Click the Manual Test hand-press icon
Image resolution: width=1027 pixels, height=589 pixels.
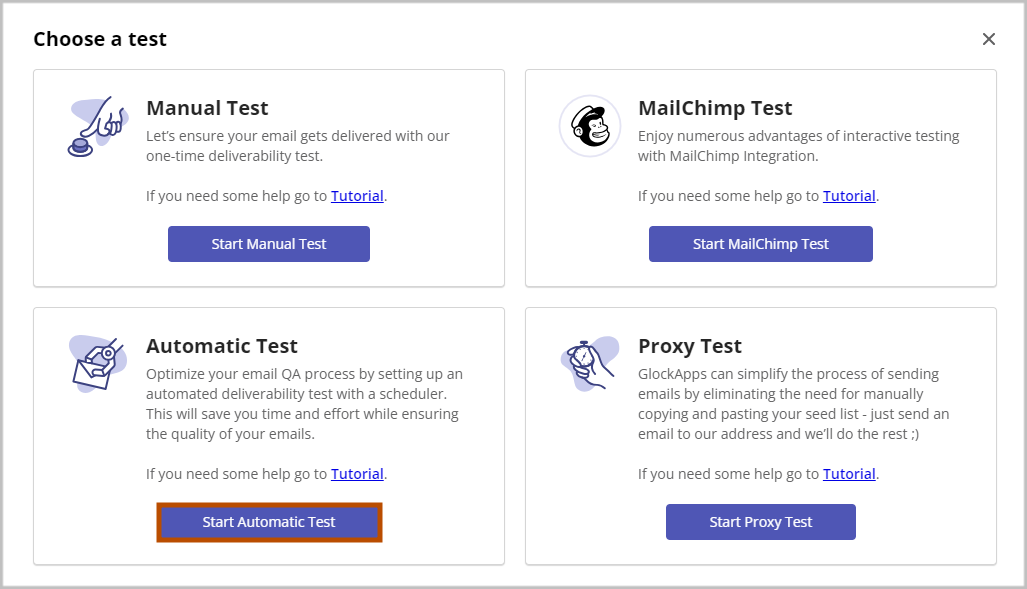[x=97, y=127]
